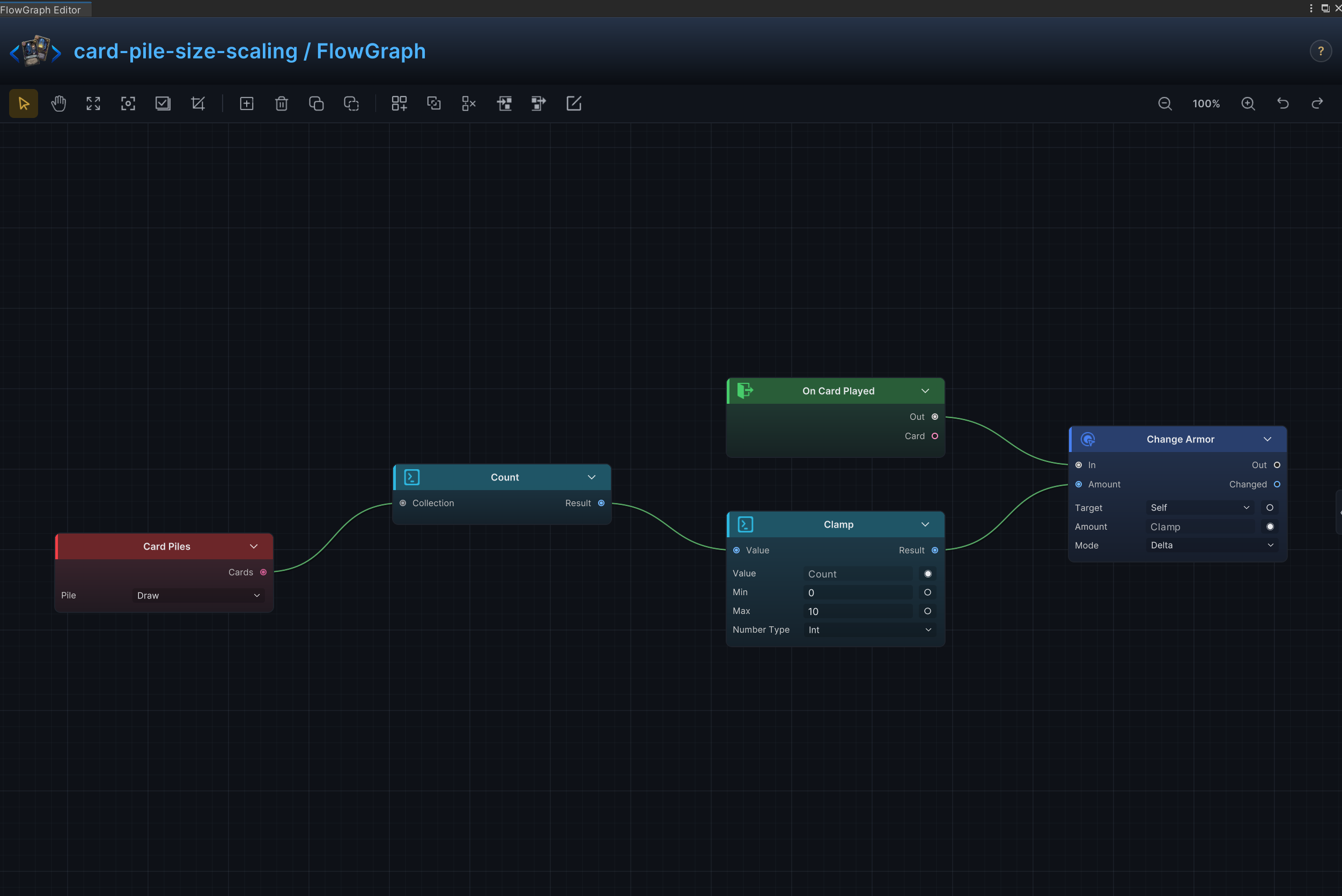1342x896 pixels.
Task: Click the grid-plus group icon
Action: [x=399, y=103]
